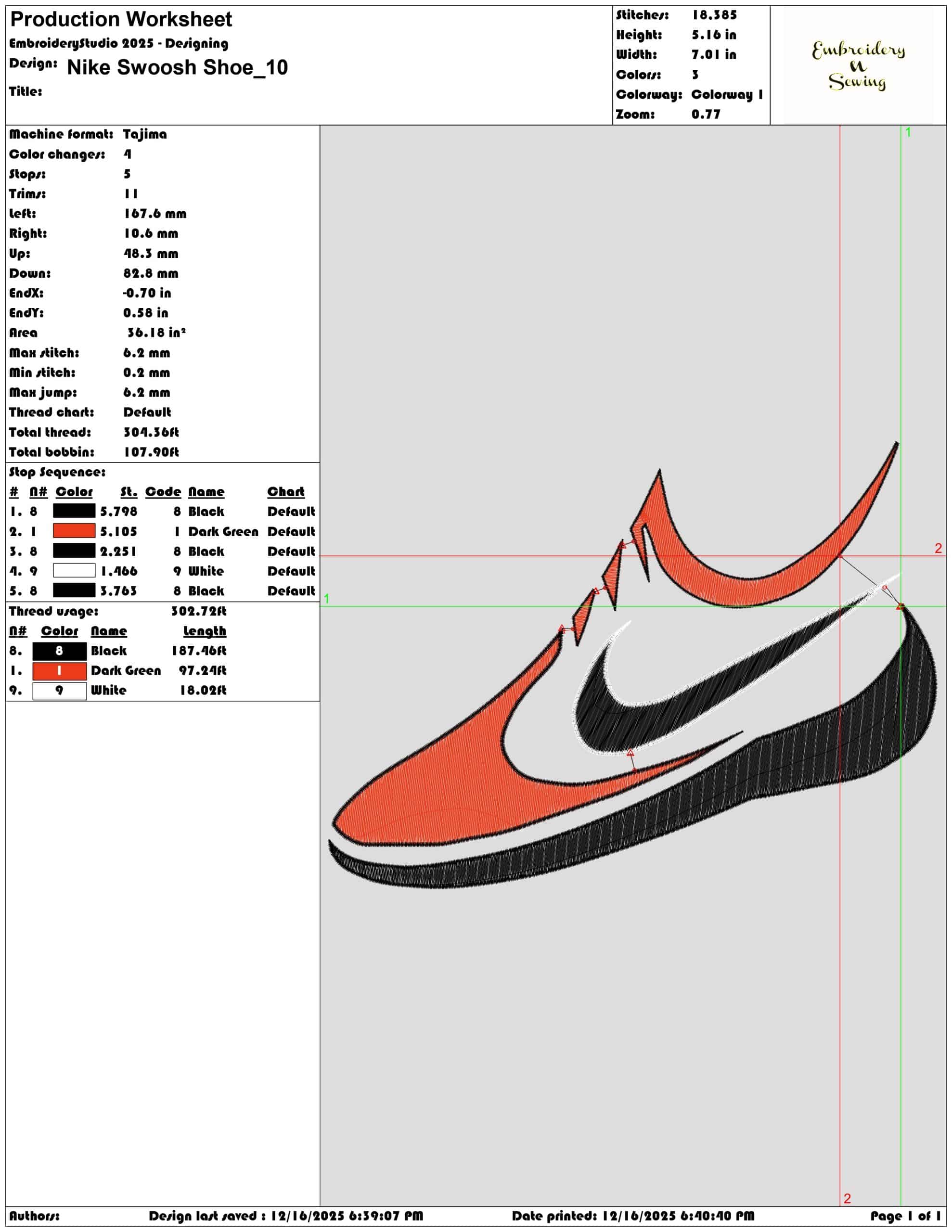This screenshot has width=952, height=1232.
Task: Click the Down value 82.8 mm
Action: click(151, 273)
